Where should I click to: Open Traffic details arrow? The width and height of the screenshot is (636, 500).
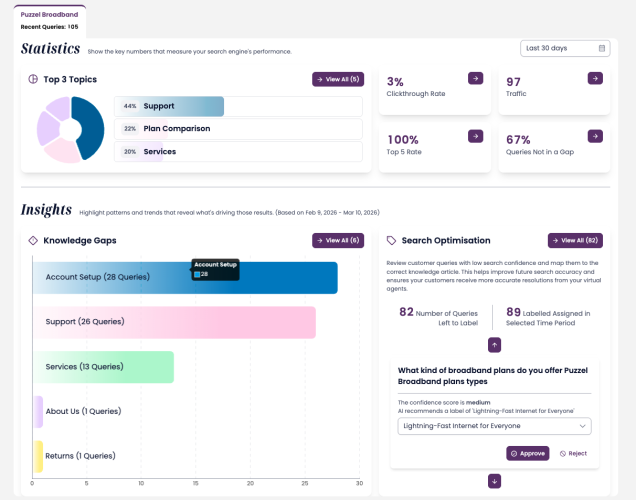click(594, 78)
